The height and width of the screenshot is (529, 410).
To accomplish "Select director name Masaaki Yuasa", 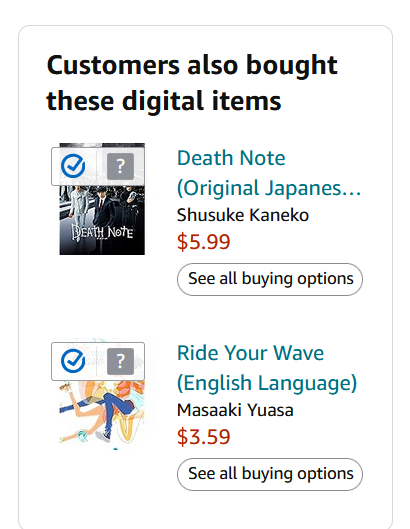I will 235,410.
